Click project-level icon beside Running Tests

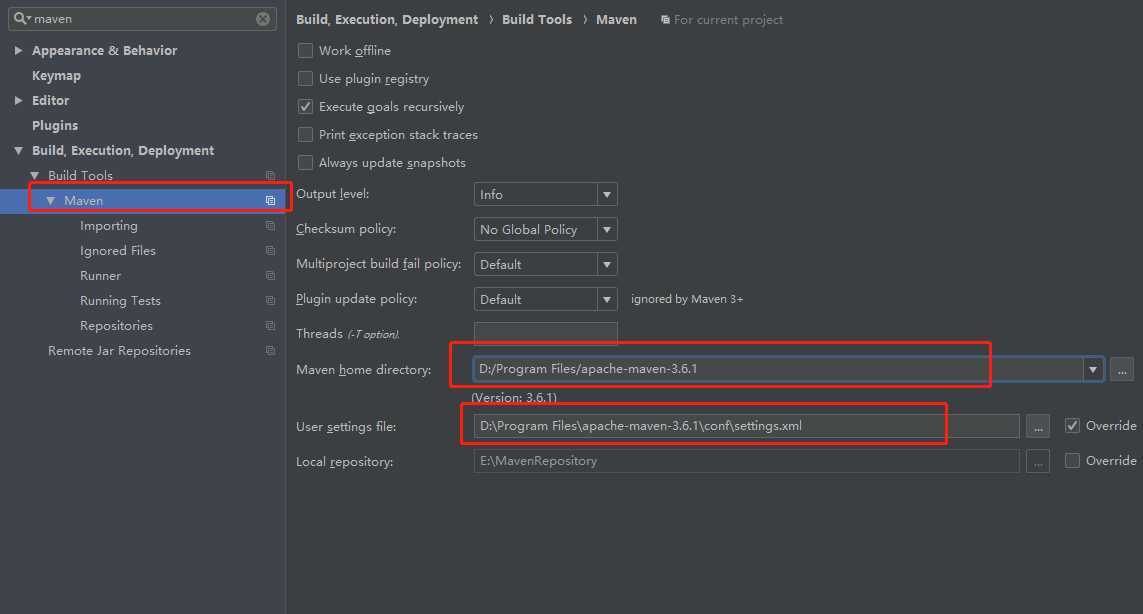[x=270, y=300]
